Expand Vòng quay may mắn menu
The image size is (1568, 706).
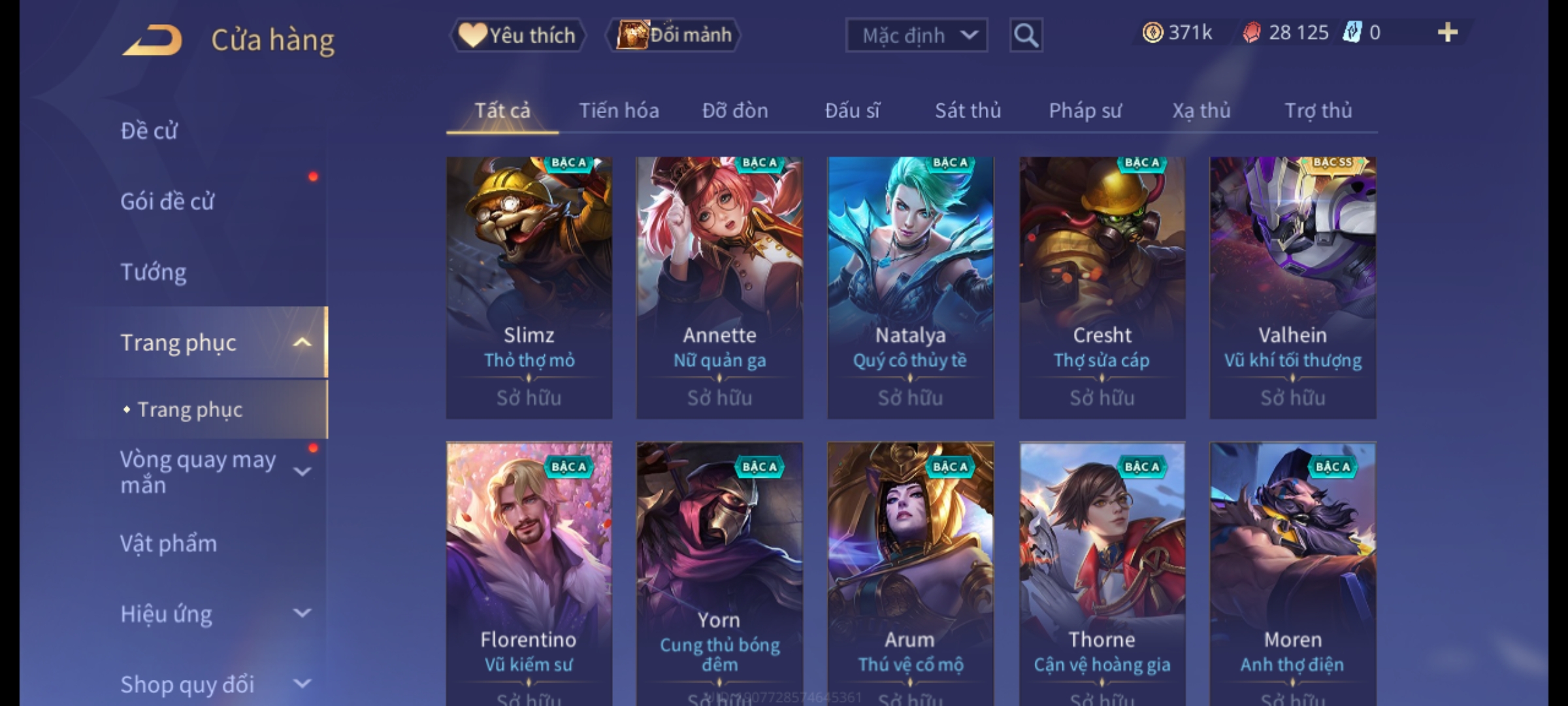pos(302,471)
